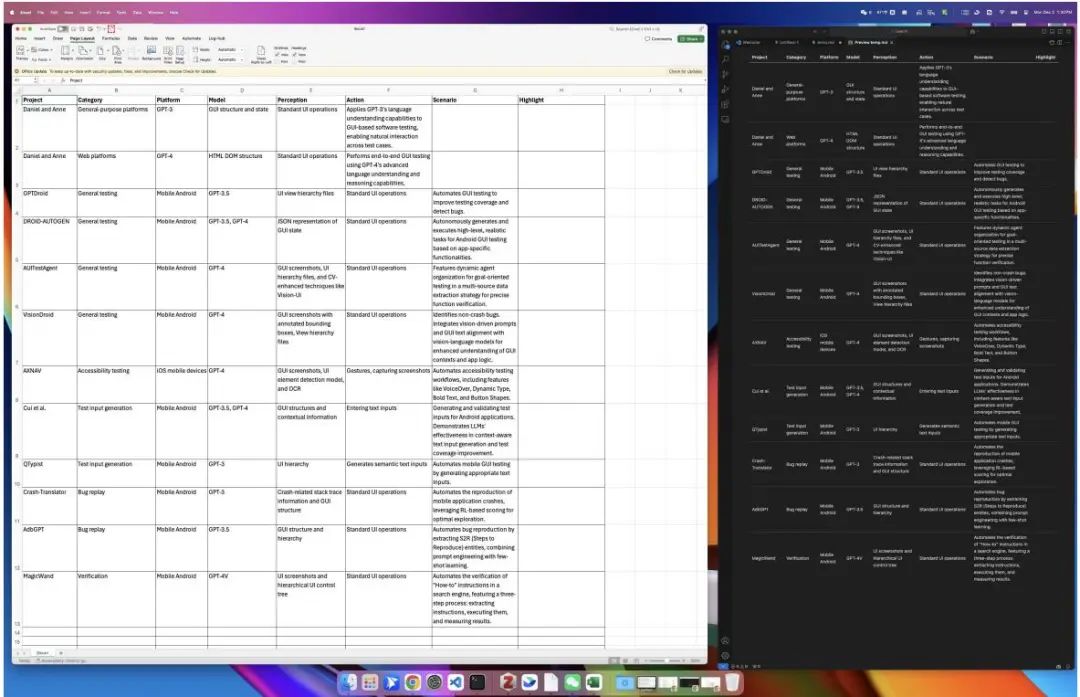Open the Width scale dropdown set to Automatic

(229, 50)
